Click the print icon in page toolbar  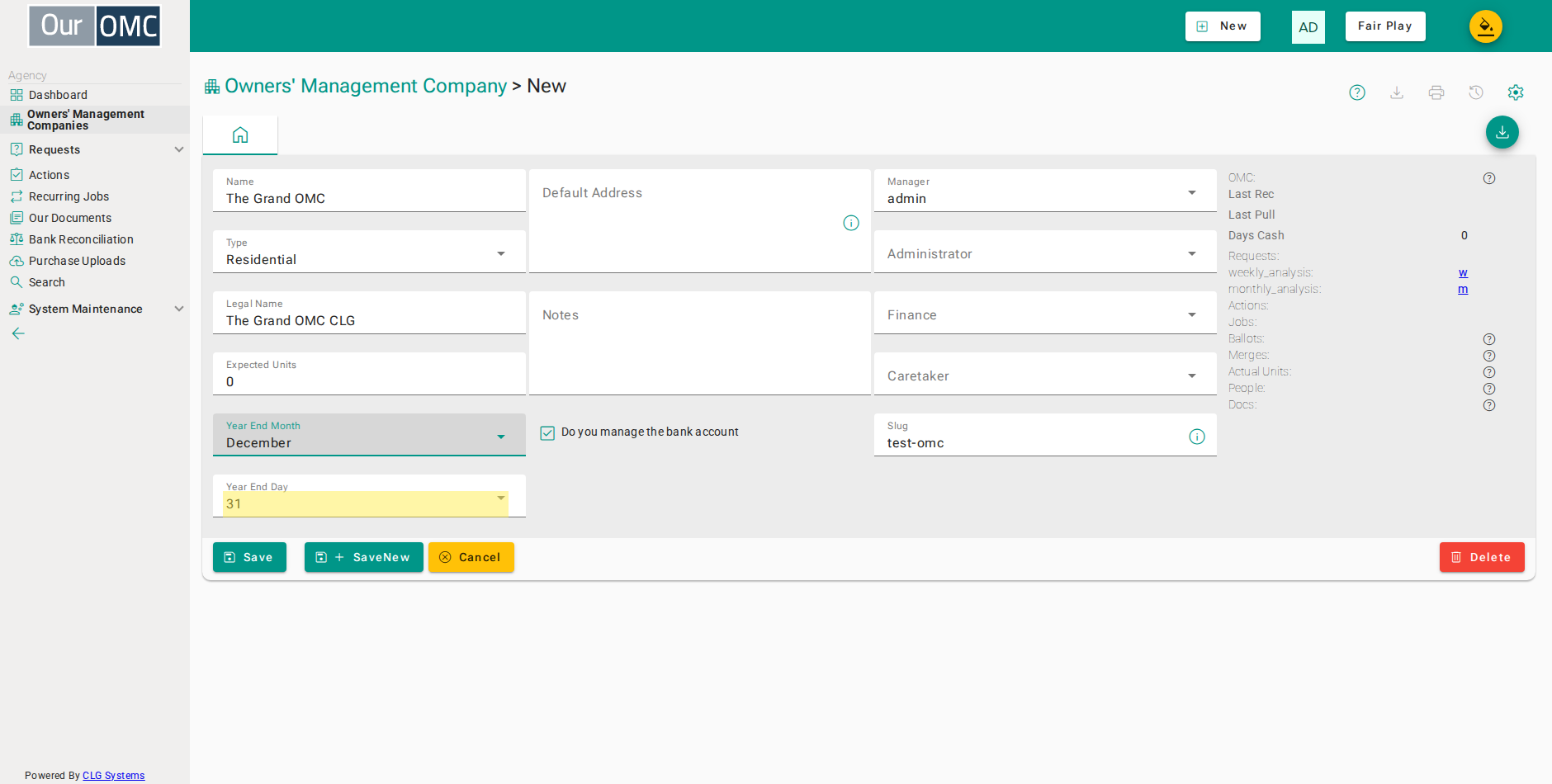[x=1436, y=92]
